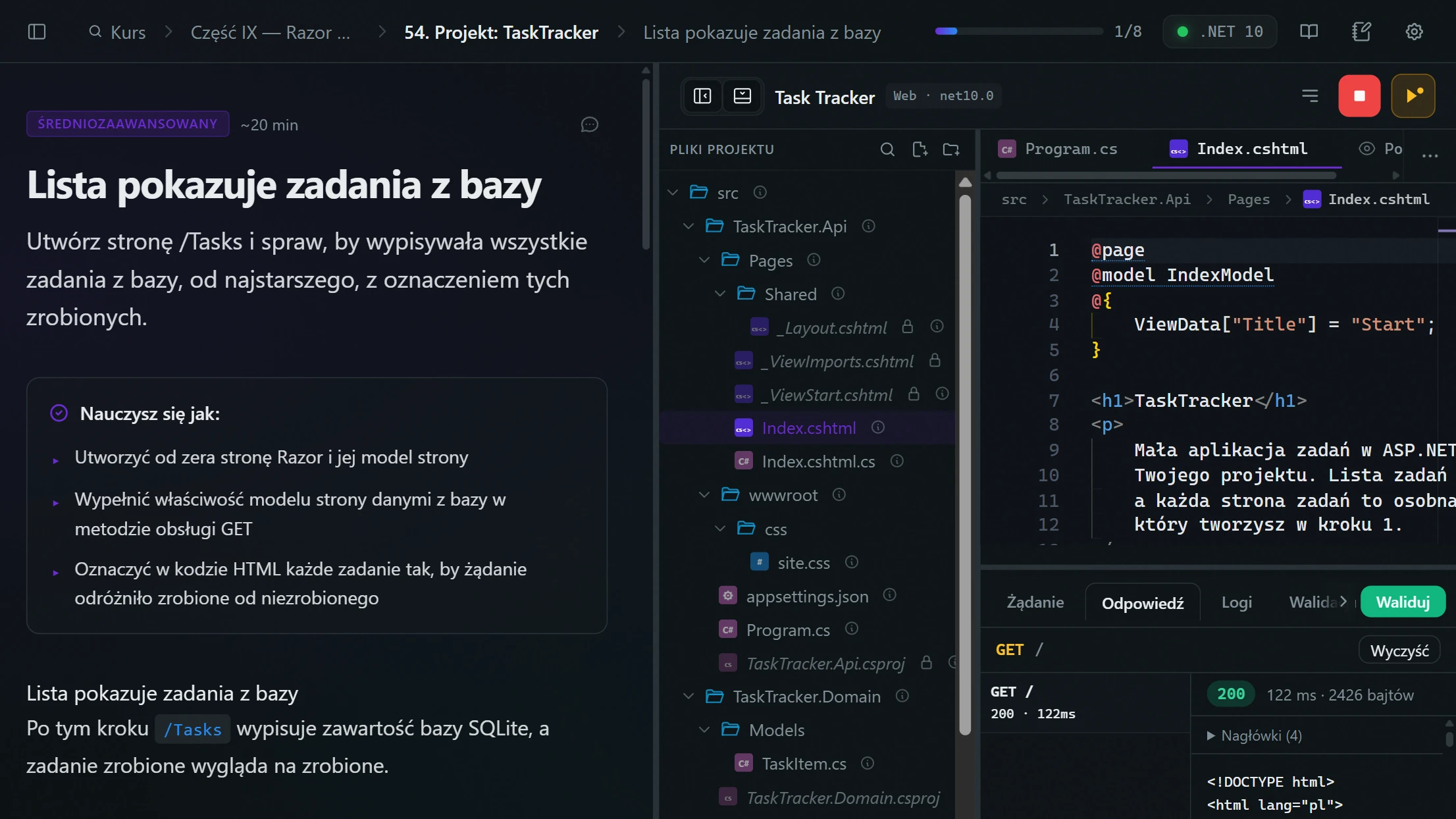Open the Logi tab
The image size is (1456, 819).
[1236, 602]
